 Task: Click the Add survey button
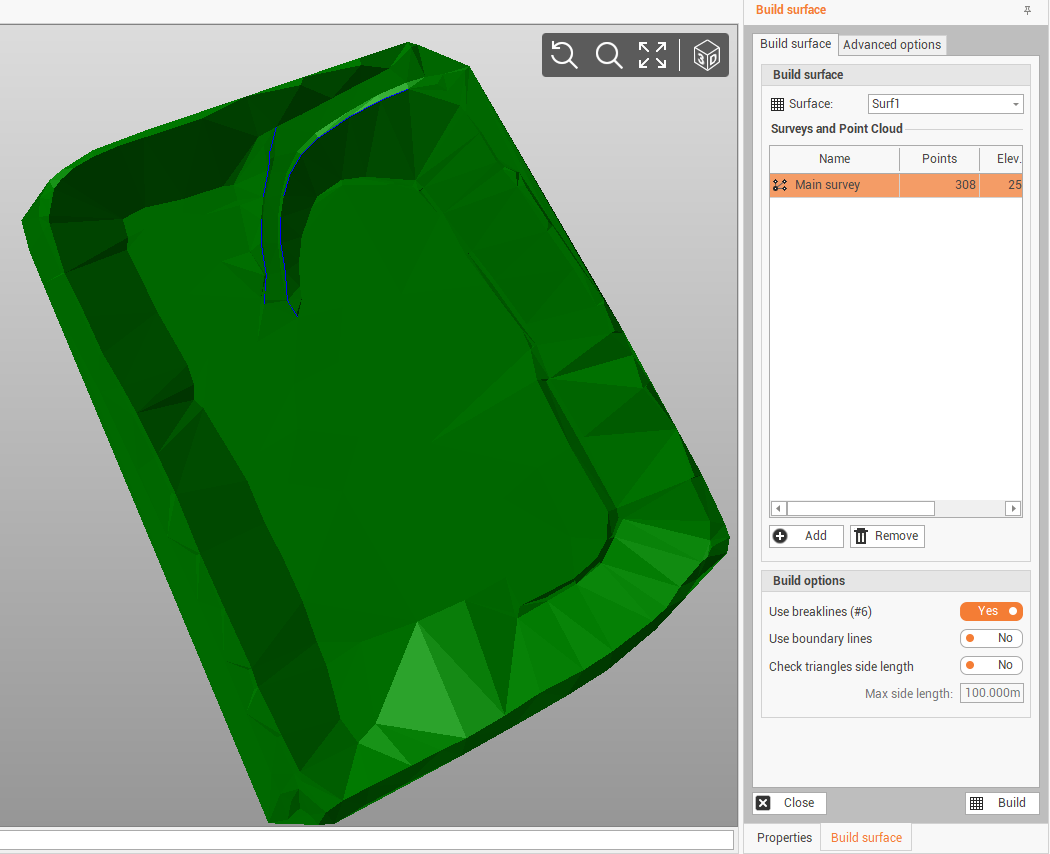(x=806, y=536)
